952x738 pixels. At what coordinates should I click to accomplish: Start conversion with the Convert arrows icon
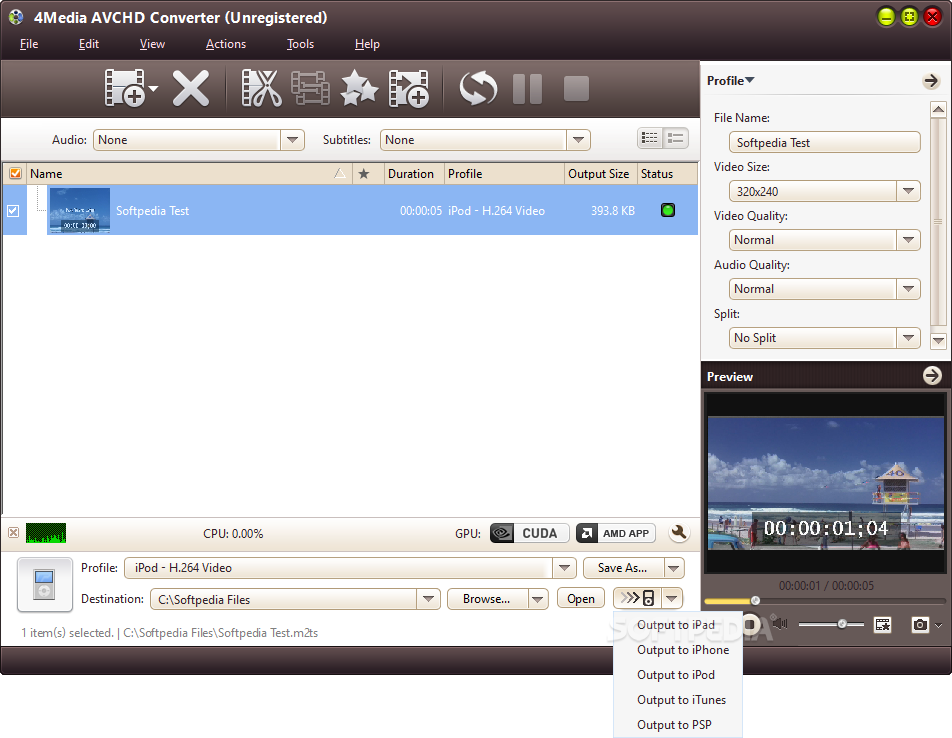(478, 89)
